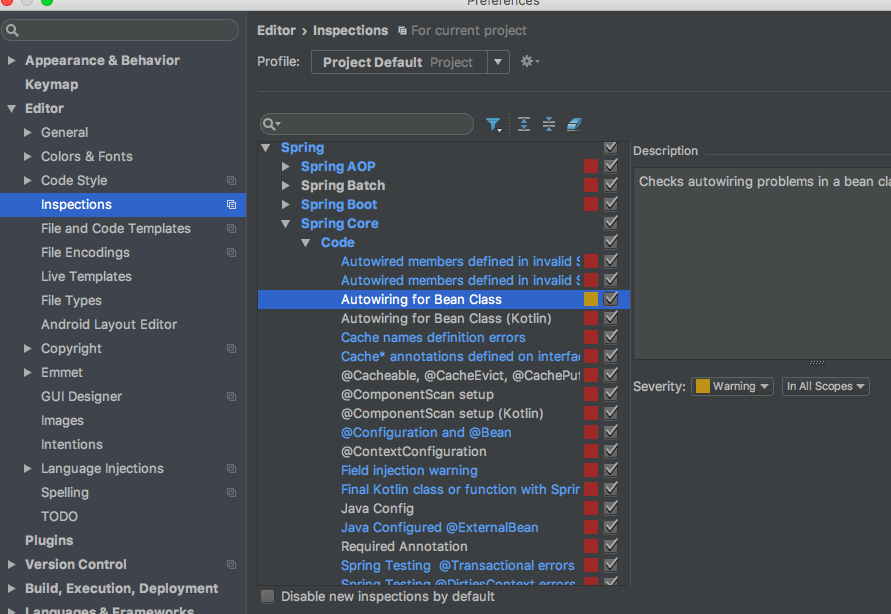Screen dimensions: 891x614
Task: Expand the Spring Batch inspection group
Action: point(286,186)
